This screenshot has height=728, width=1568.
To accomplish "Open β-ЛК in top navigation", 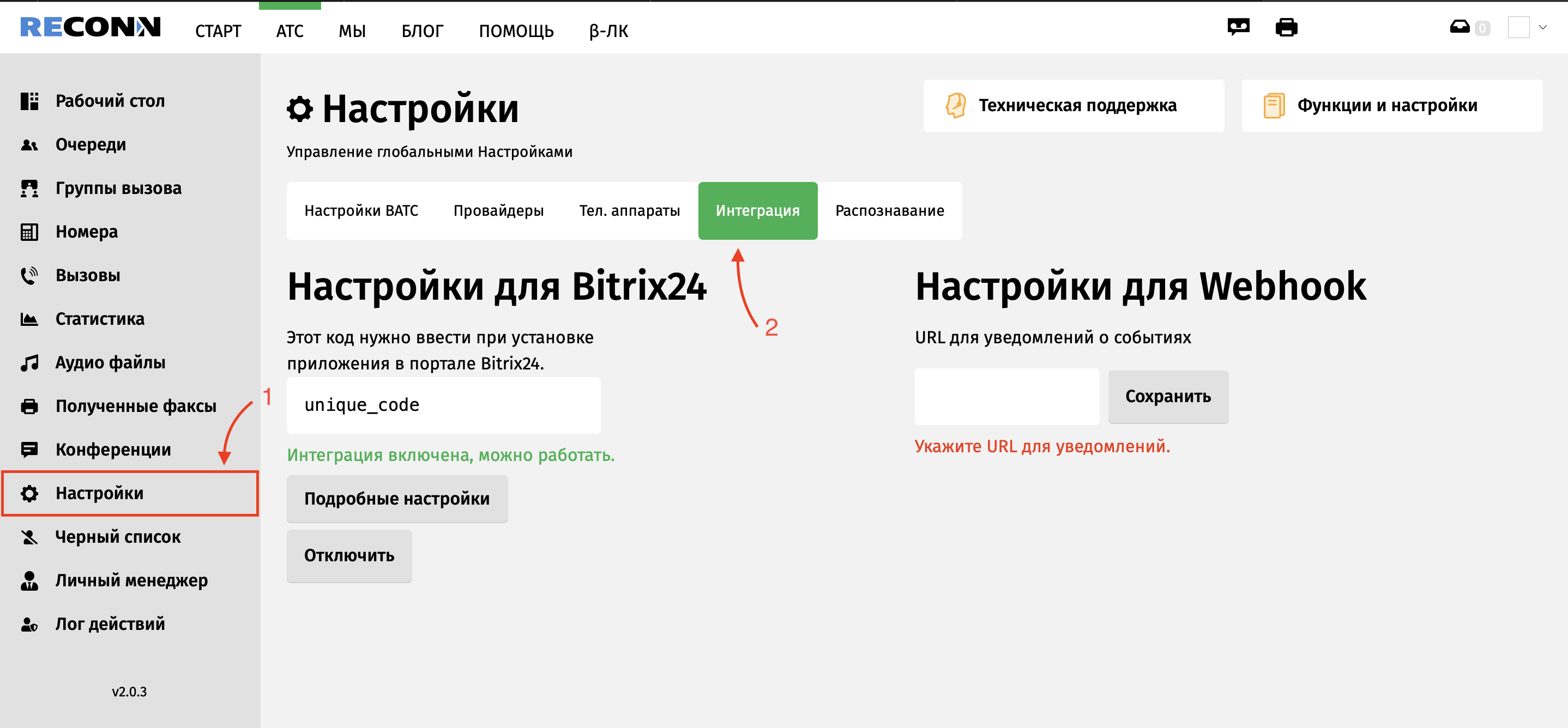I will [x=608, y=31].
